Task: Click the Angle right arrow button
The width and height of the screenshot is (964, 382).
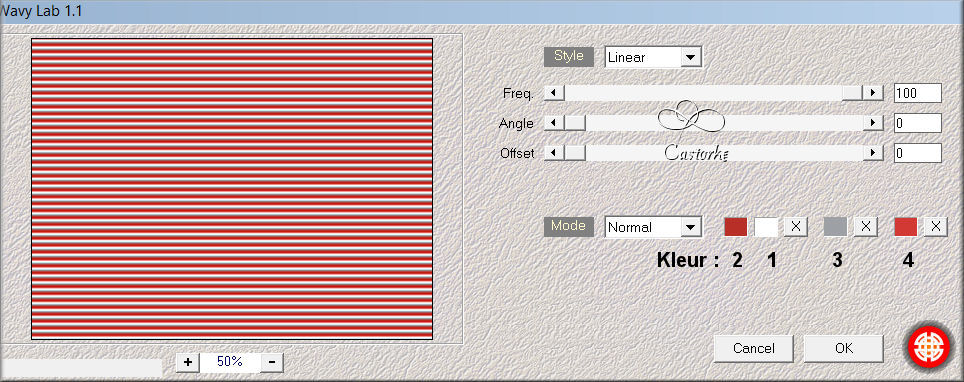Action: [873, 123]
